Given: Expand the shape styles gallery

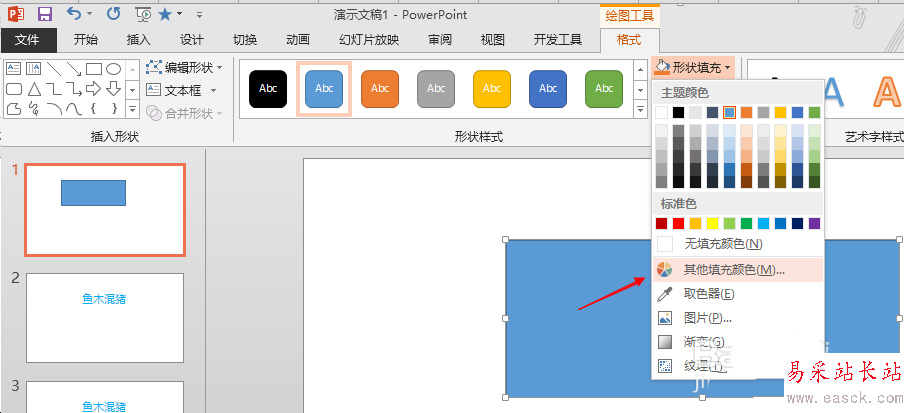Looking at the screenshot, I should (640, 108).
